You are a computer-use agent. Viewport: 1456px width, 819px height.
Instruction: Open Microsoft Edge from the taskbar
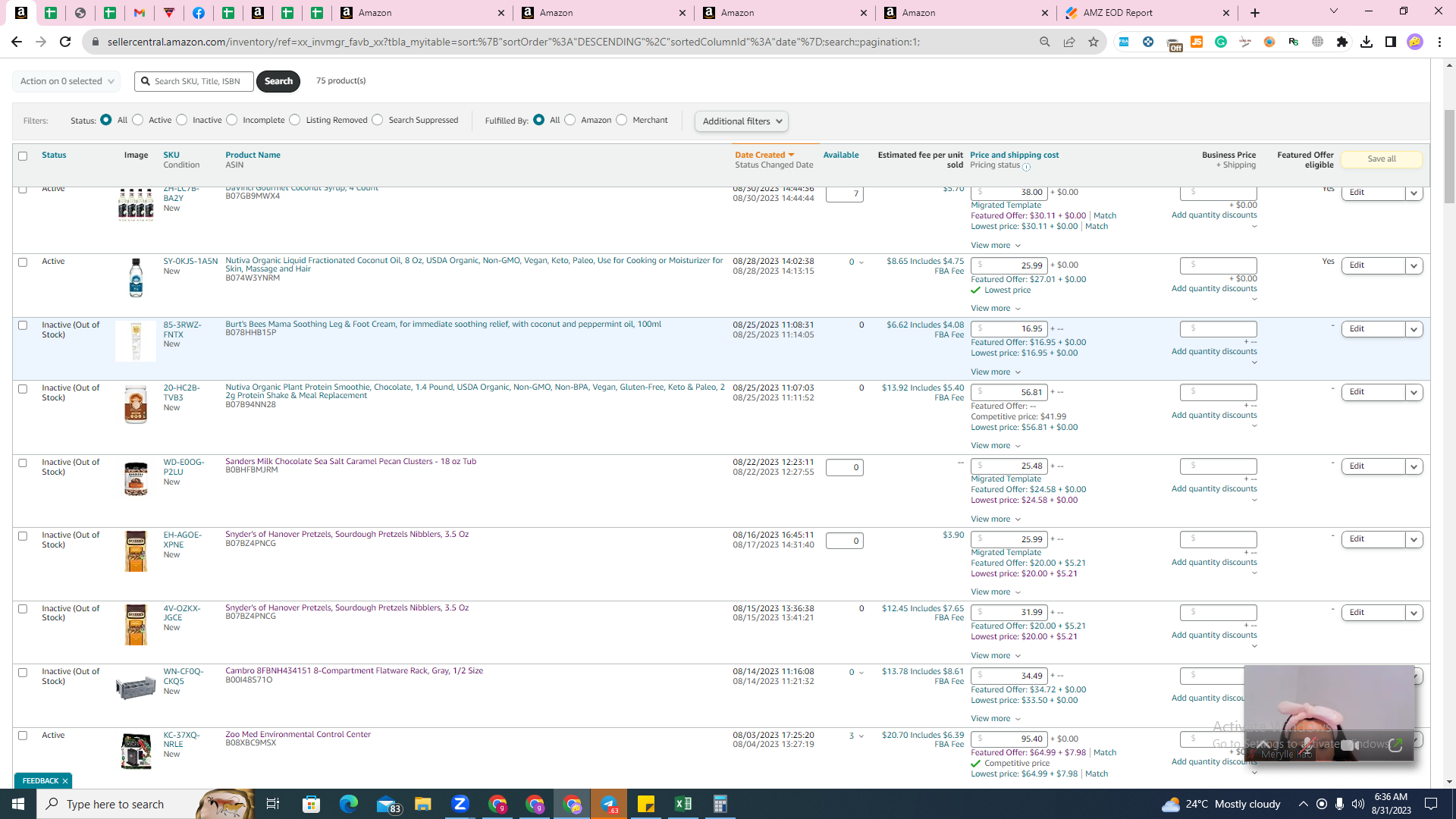pos(349,804)
